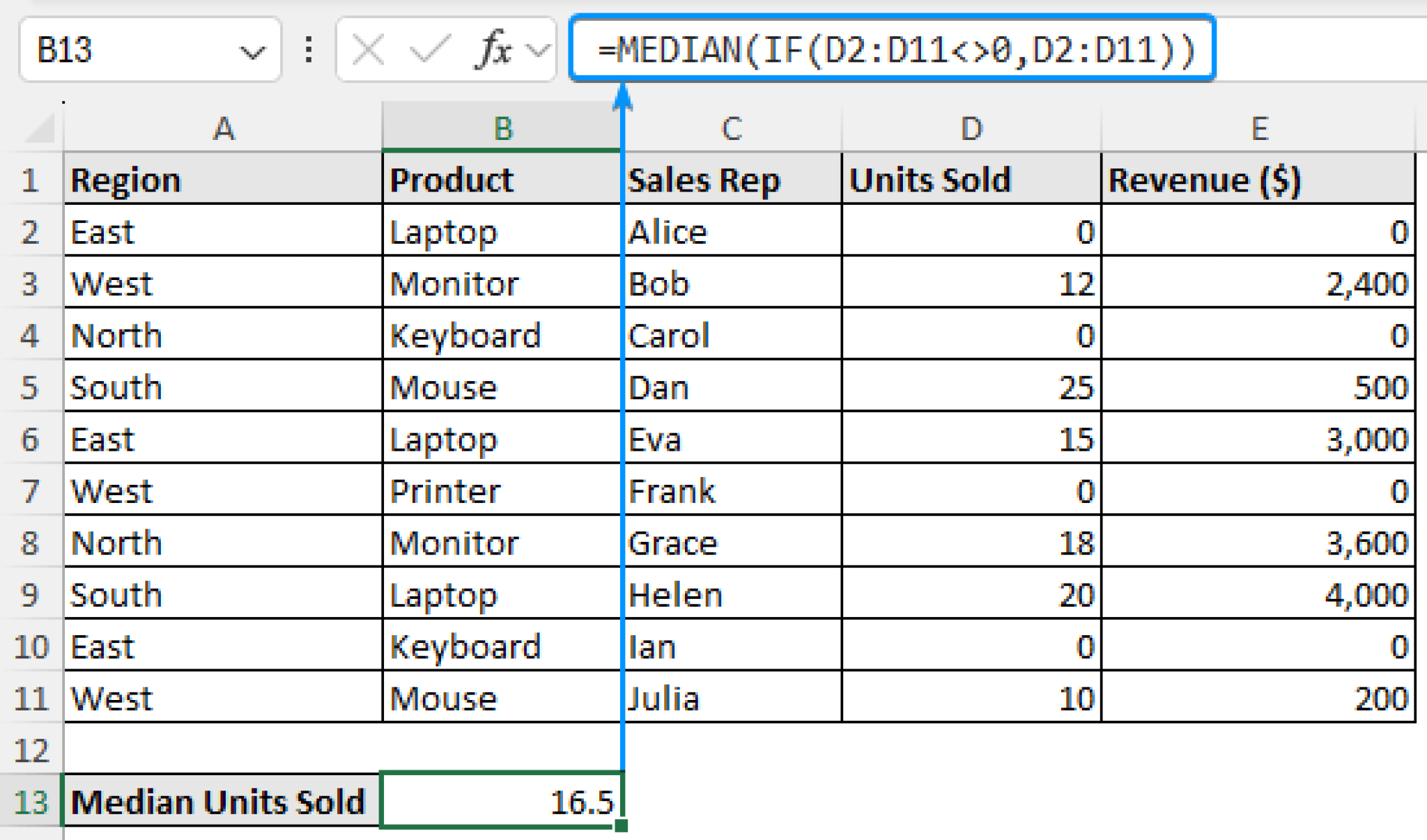Select column B header
Viewport: 1427px width, 840px height.
click(503, 127)
